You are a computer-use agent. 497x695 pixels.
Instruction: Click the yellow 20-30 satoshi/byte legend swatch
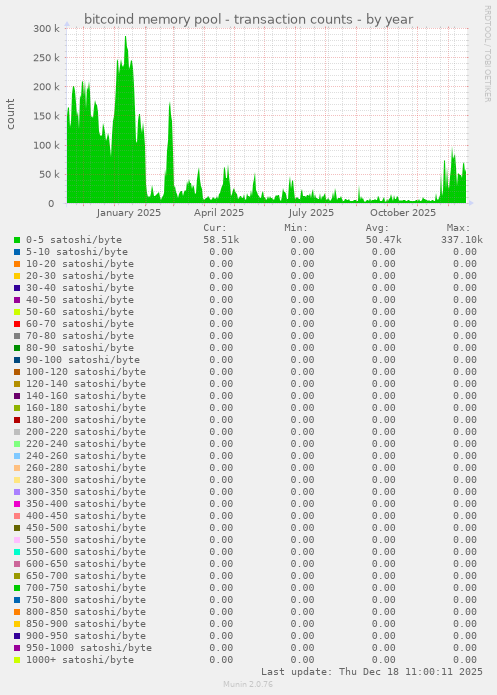pos(17,276)
